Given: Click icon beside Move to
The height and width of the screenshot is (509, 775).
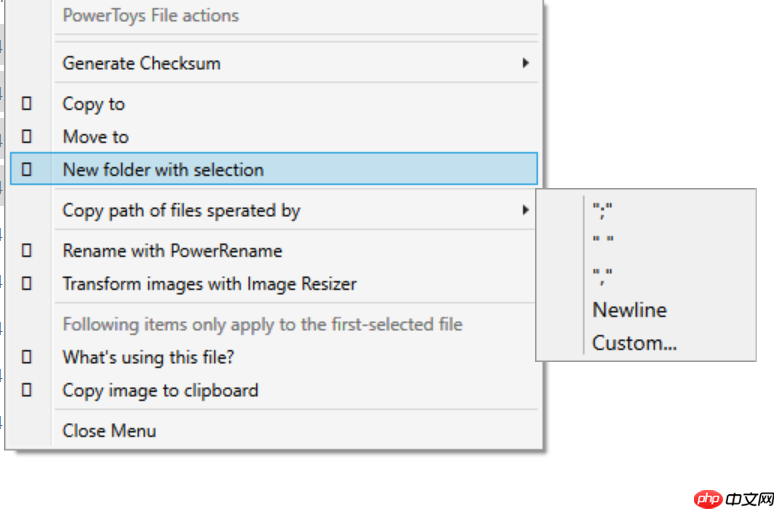Looking at the screenshot, I should pyautogui.click(x=27, y=137).
